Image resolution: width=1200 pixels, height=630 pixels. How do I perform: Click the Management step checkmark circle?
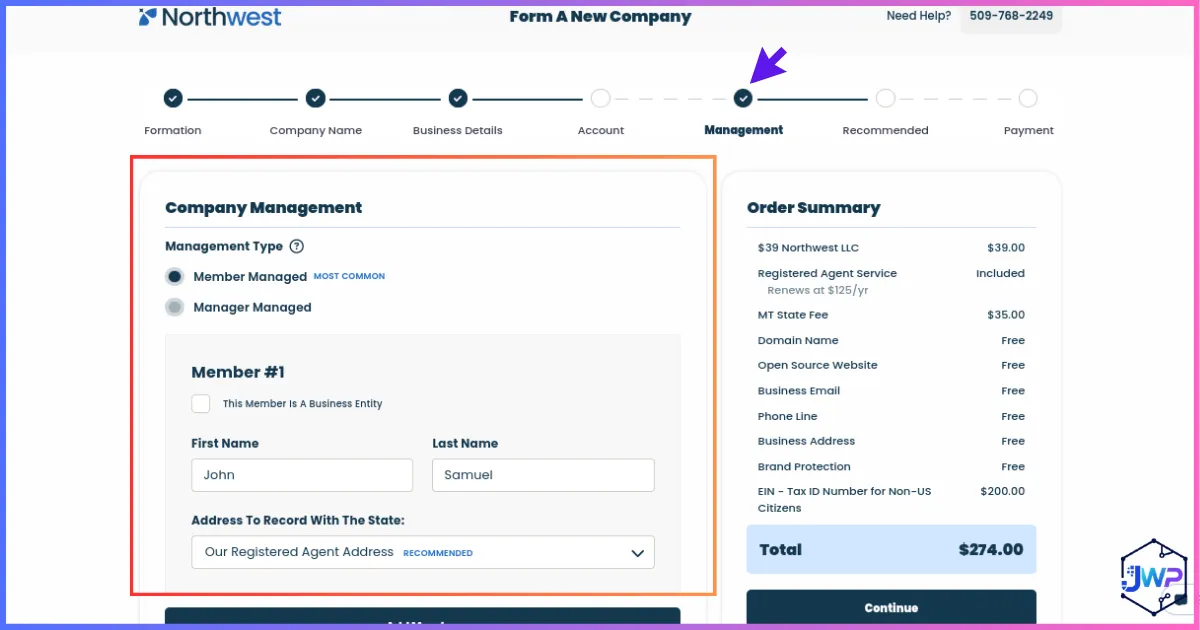(x=743, y=98)
